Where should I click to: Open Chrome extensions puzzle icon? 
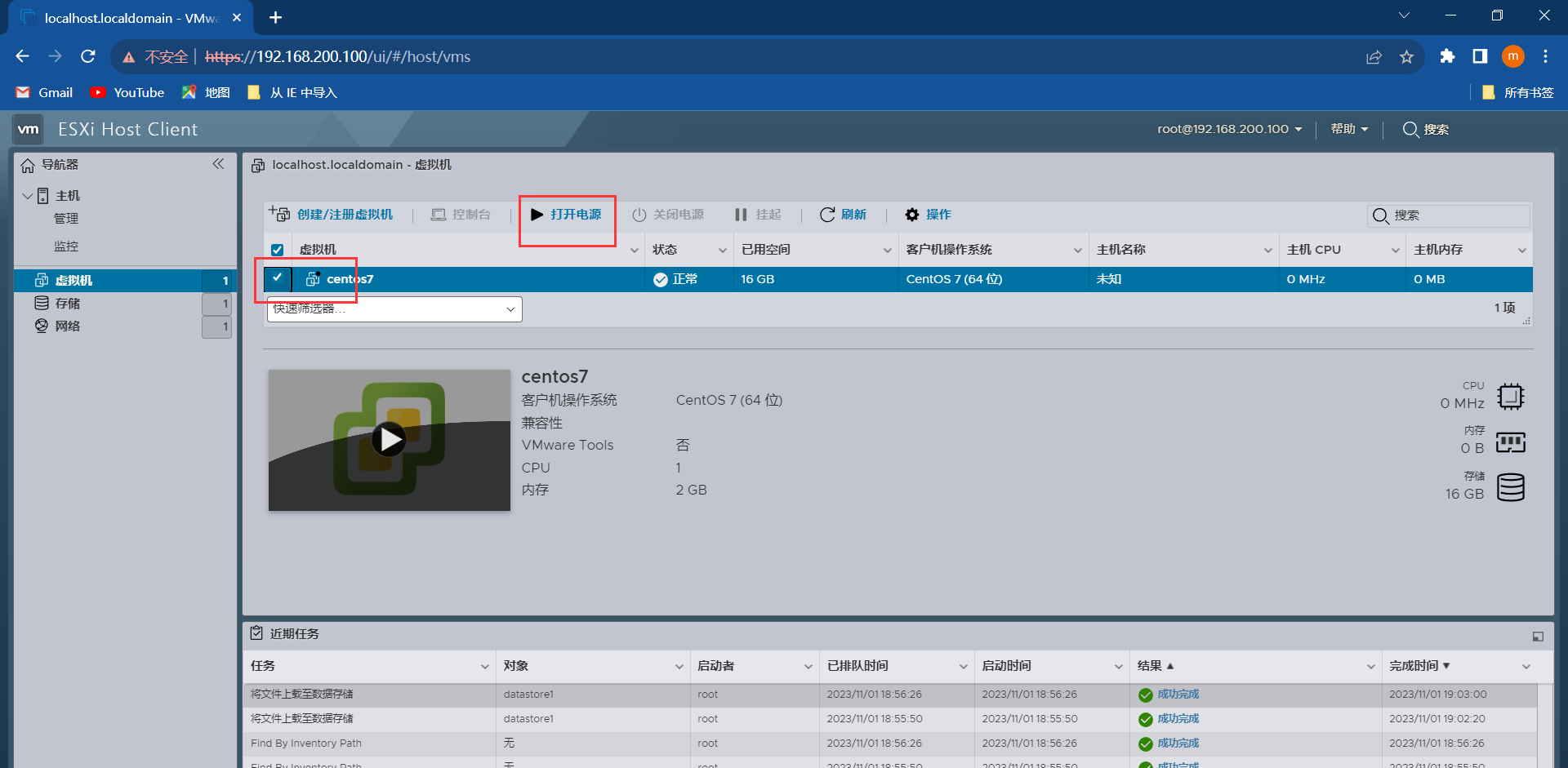pyautogui.click(x=1447, y=56)
